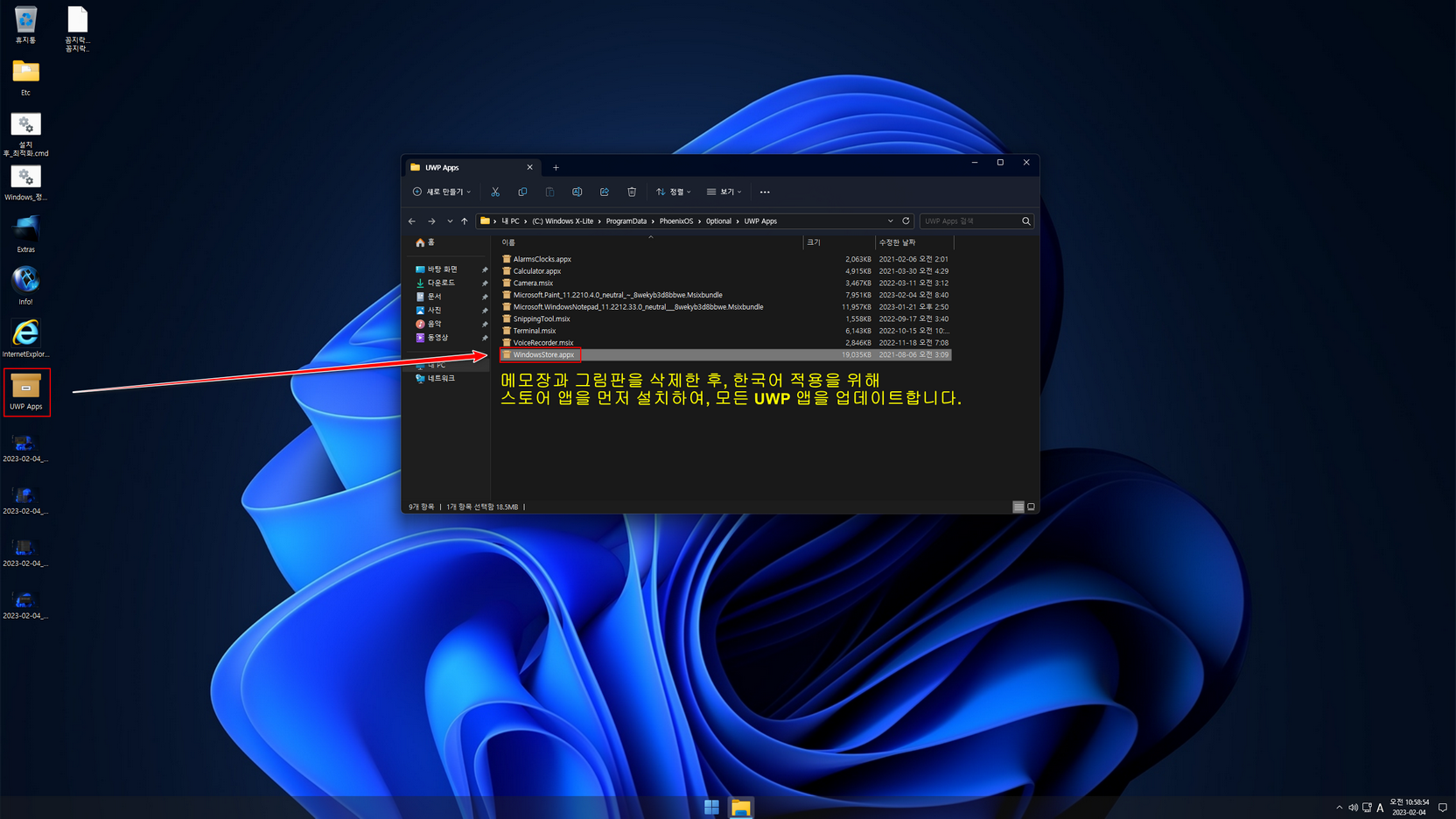Click the Optional breadcrumb in address bar
1456x819 pixels.
[x=718, y=221]
